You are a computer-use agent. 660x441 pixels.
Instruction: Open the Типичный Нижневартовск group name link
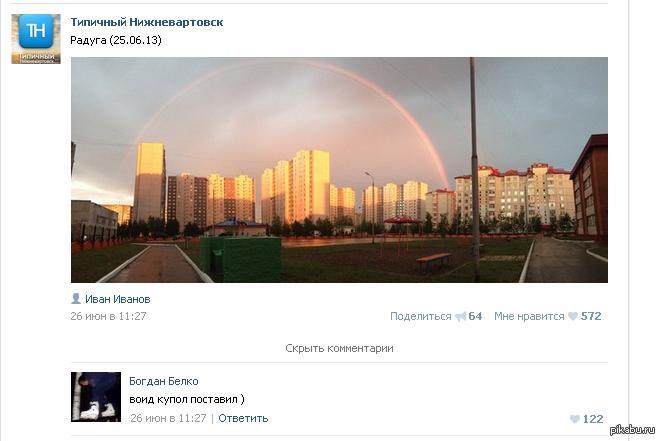146,22
